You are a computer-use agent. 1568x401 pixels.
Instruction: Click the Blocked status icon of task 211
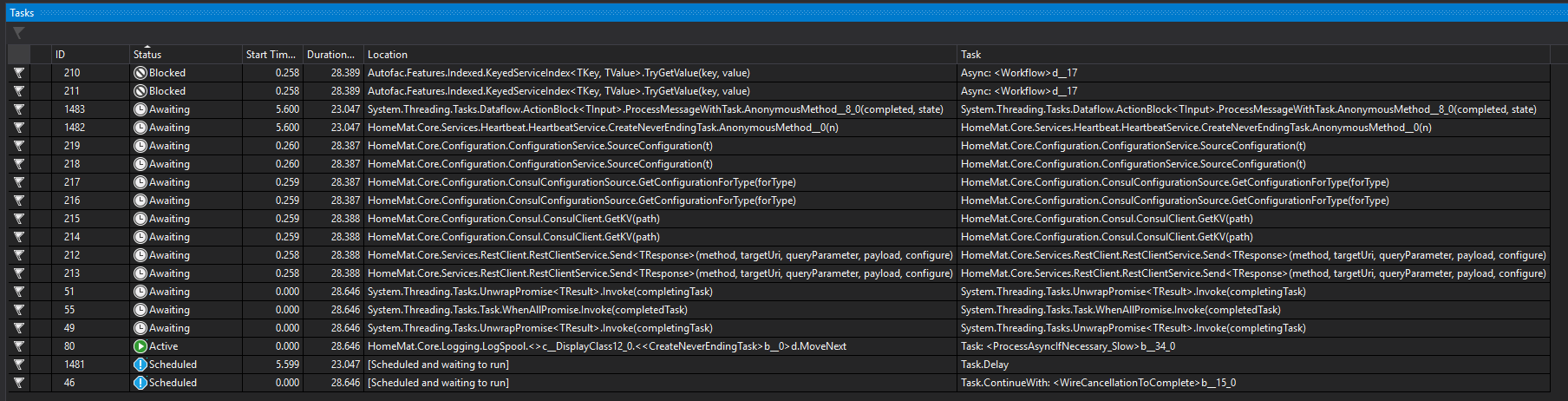click(x=140, y=91)
